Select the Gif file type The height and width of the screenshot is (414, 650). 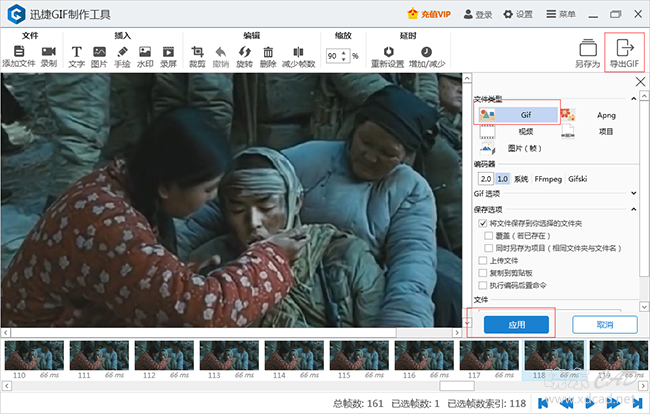(518, 115)
